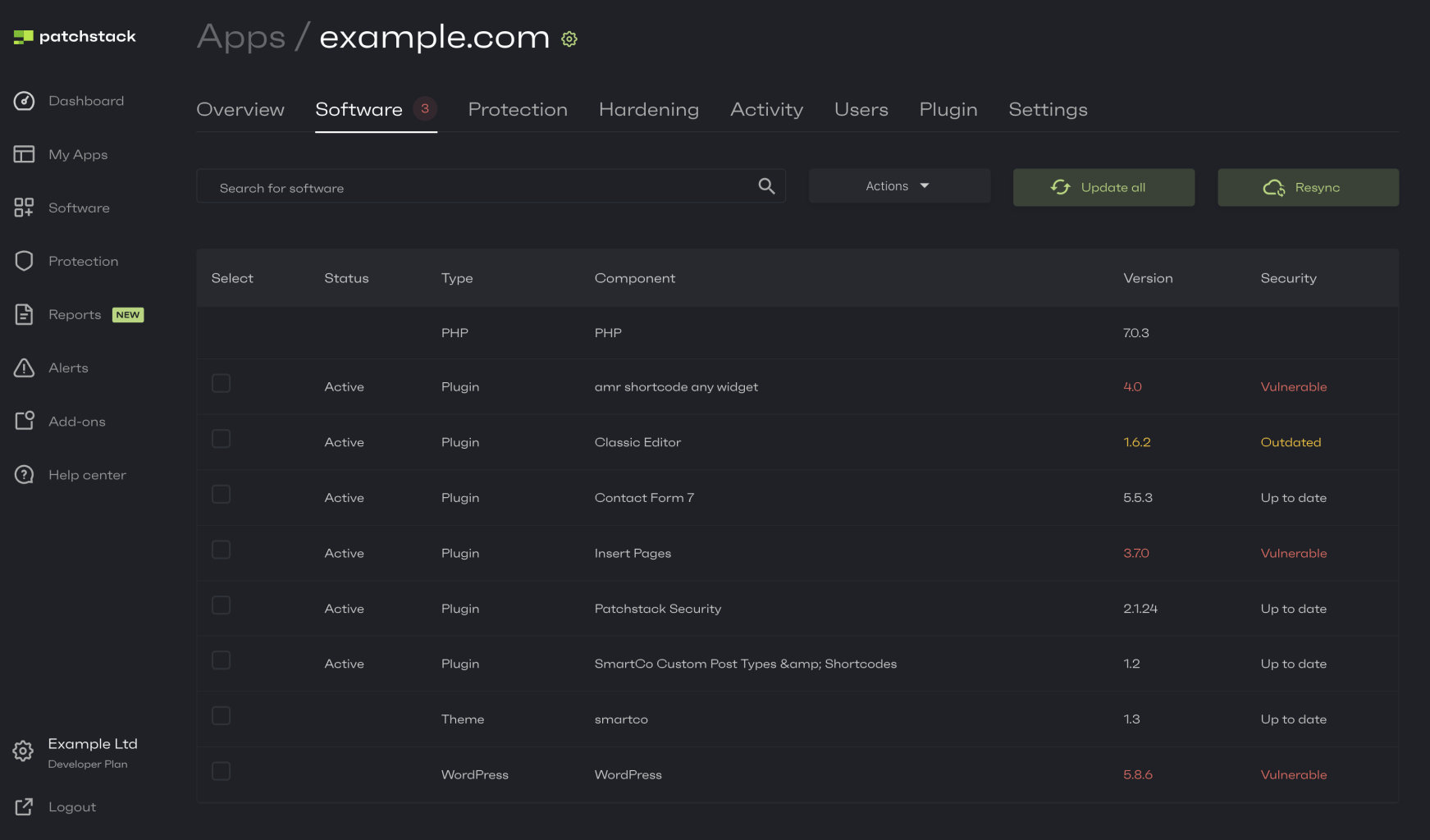Click the Alerts warning triangle icon
The width and height of the screenshot is (1430, 840).
coord(25,367)
